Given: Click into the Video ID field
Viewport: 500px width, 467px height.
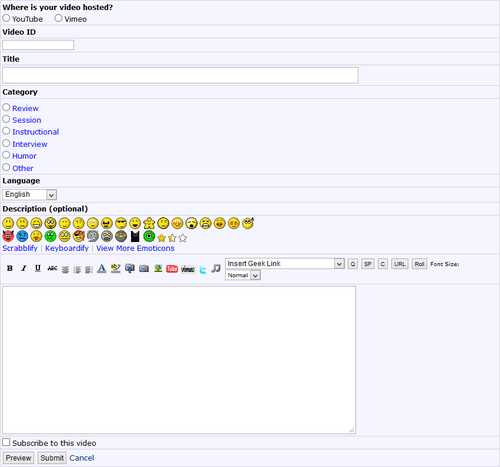Looking at the screenshot, I should coord(38,45).
